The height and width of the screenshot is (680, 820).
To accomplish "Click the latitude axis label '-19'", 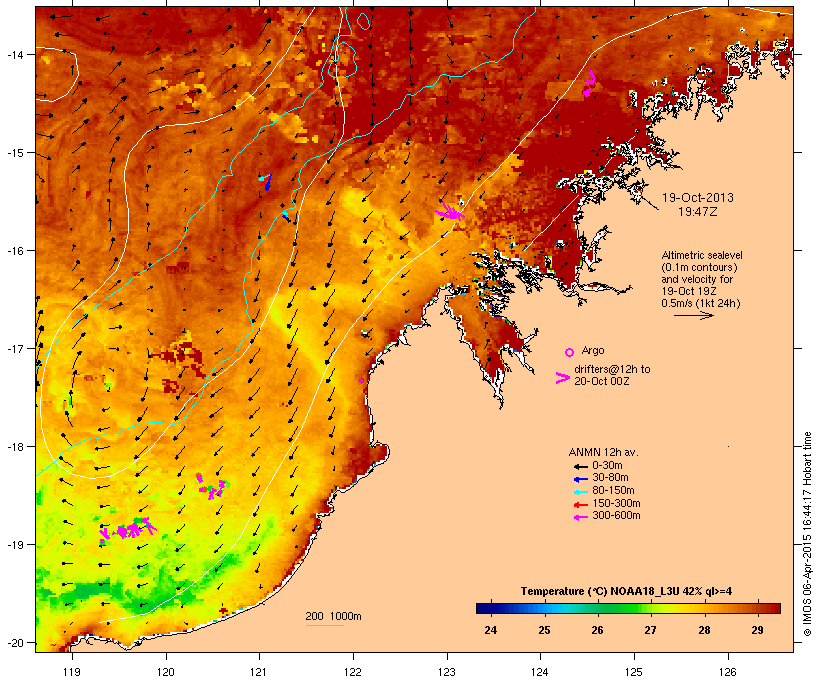I will (14, 545).
